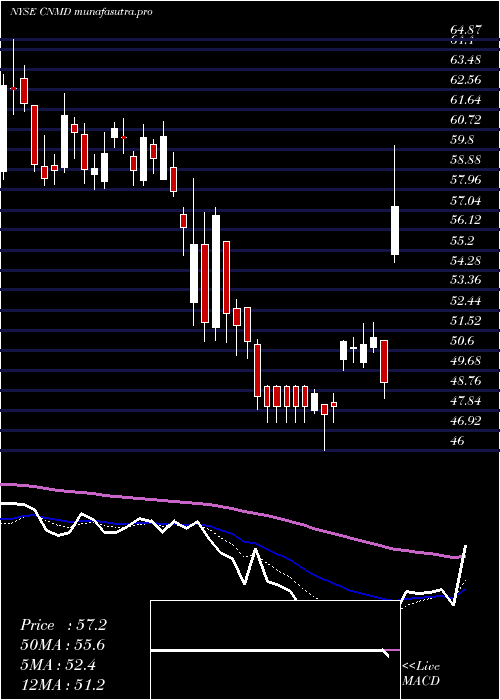Click the 58.88 price axis label
This screenshot has width=500, height=700.
467,160
